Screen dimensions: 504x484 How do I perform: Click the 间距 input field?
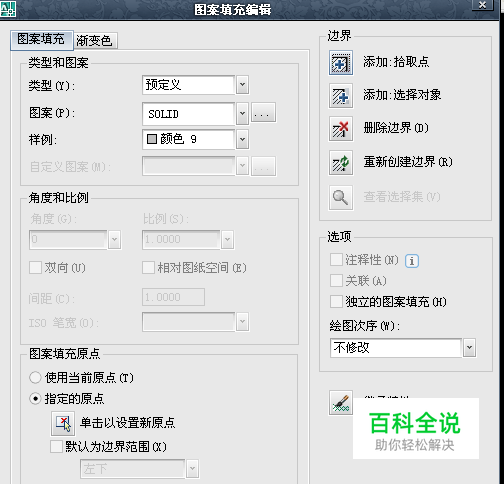[173, 297]
